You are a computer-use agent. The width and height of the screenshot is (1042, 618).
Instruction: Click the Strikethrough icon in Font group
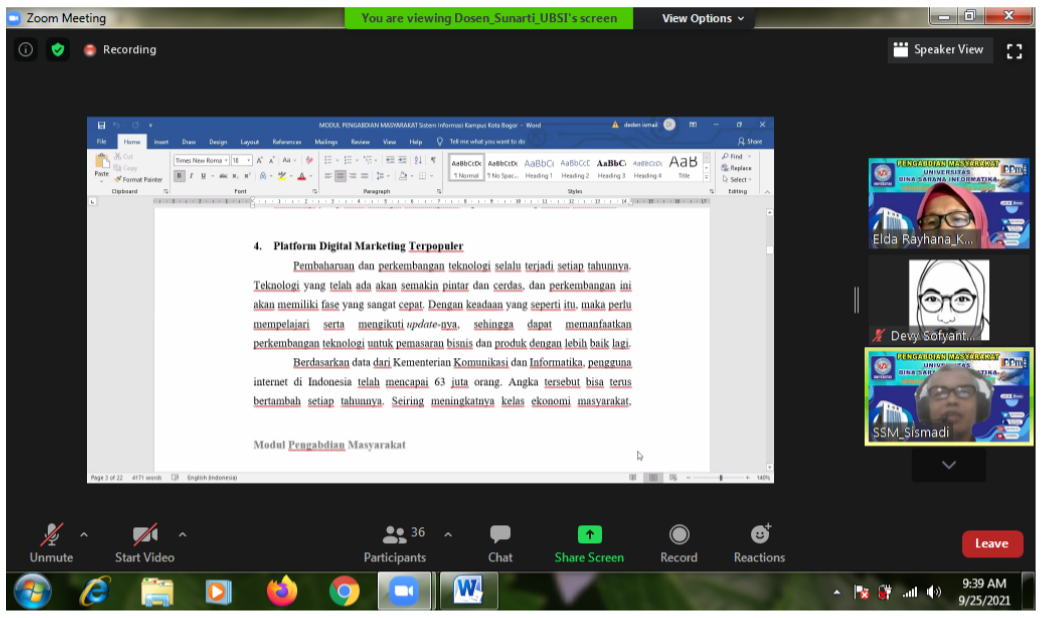pos(223,176)
